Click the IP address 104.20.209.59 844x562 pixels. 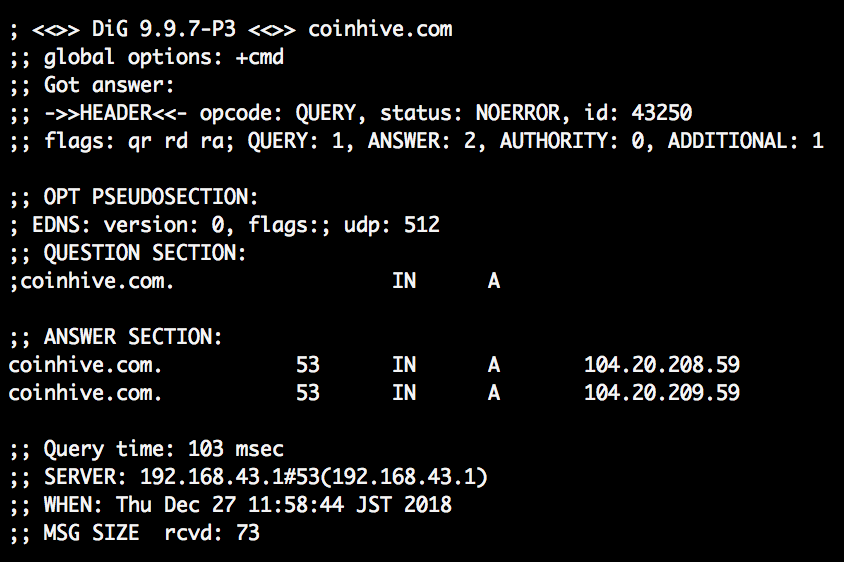662,393
